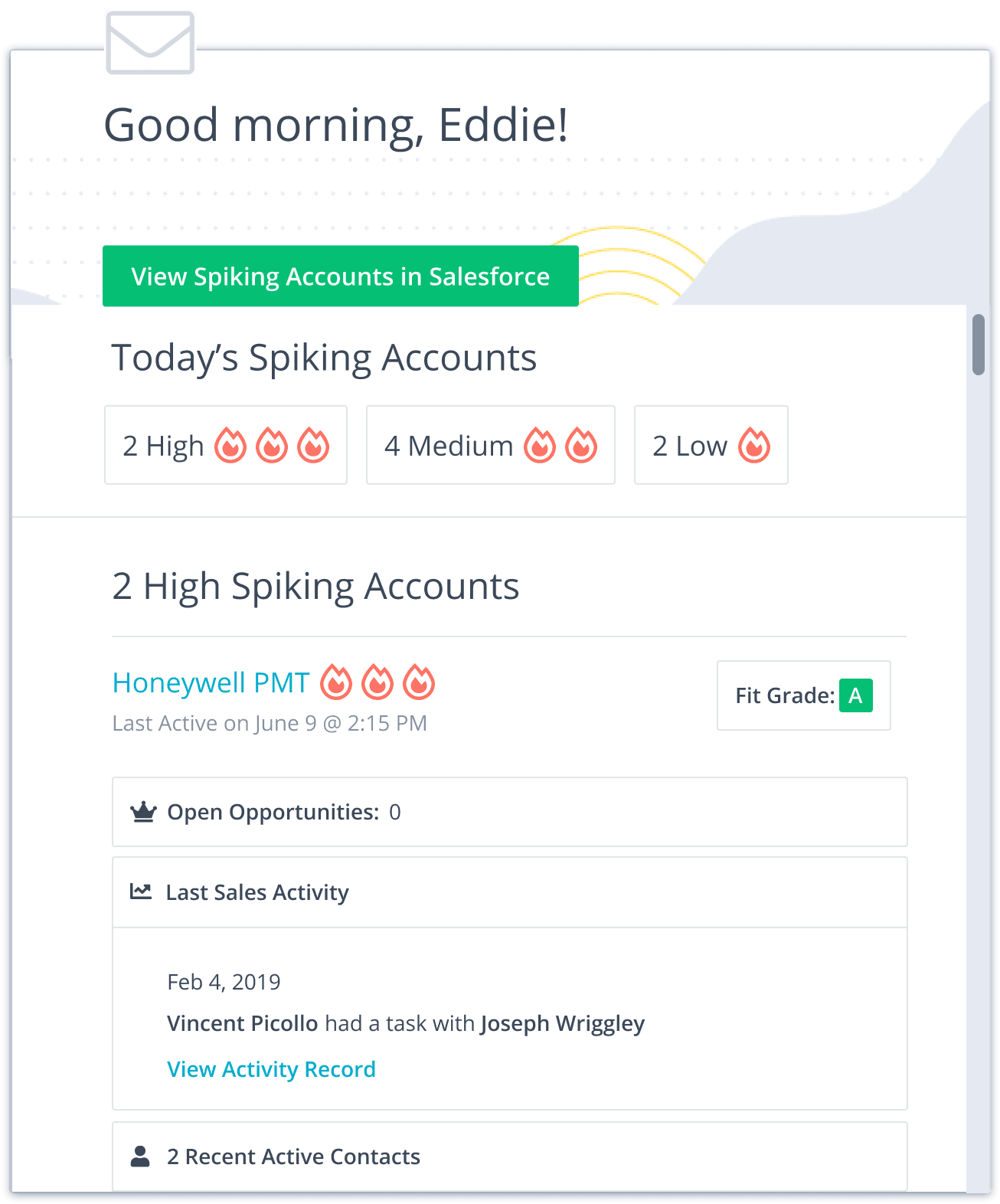Click the vertical scrollbar thumb
The height and width of the screenshot is (1204, 1000).
(978, 344)
